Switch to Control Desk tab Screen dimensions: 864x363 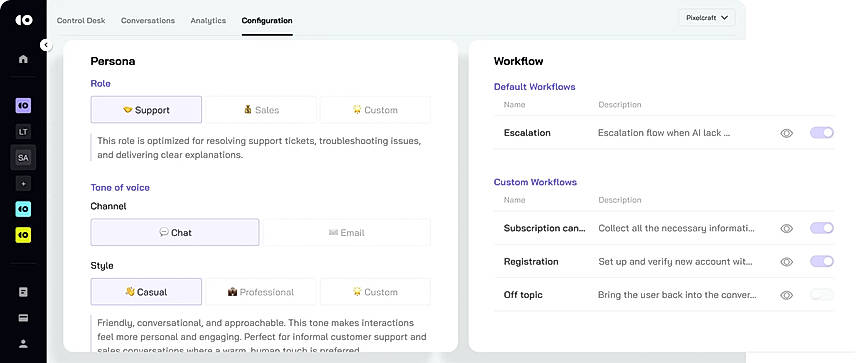point(81,20)
